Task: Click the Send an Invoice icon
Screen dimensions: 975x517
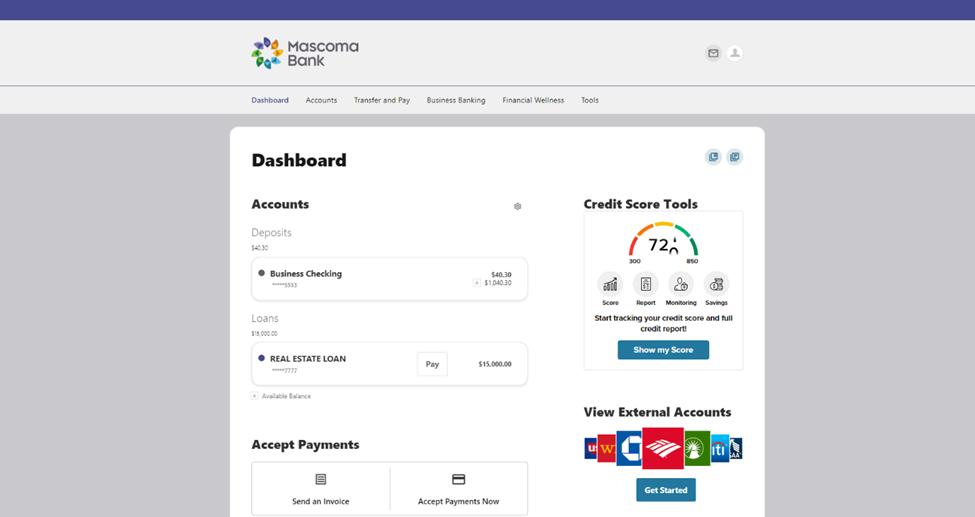Action: [x=321, y=479]
